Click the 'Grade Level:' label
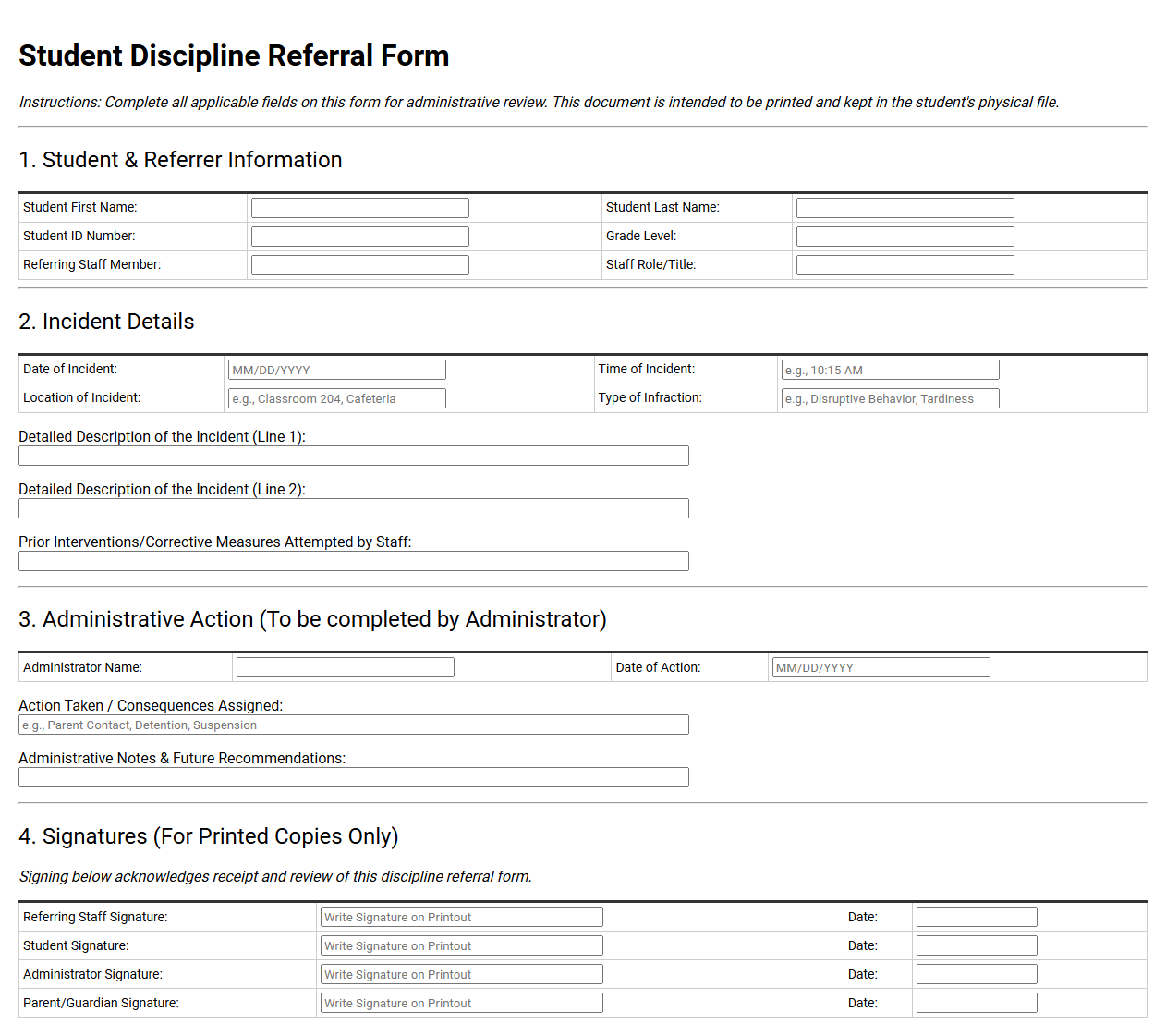Screen dimensions: 1166x1036 (x=641, y=236)
